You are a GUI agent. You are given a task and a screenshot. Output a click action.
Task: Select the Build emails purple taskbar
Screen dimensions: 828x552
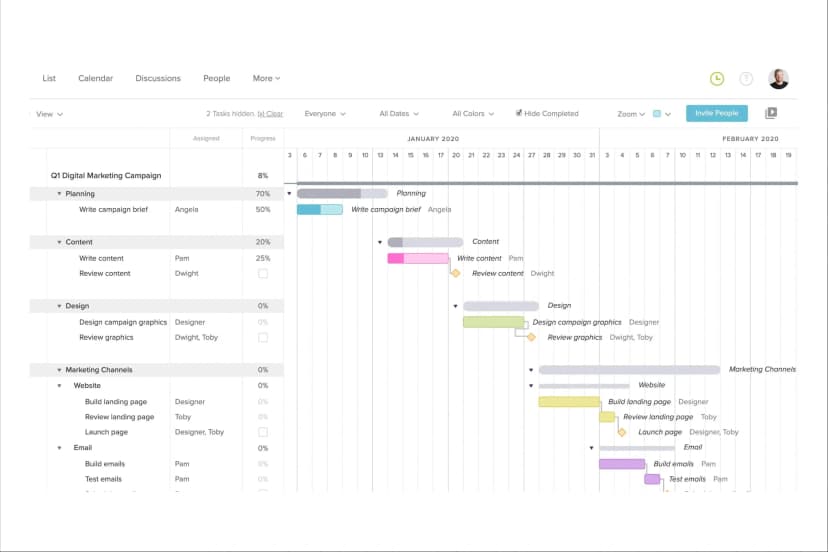[622, 464]
